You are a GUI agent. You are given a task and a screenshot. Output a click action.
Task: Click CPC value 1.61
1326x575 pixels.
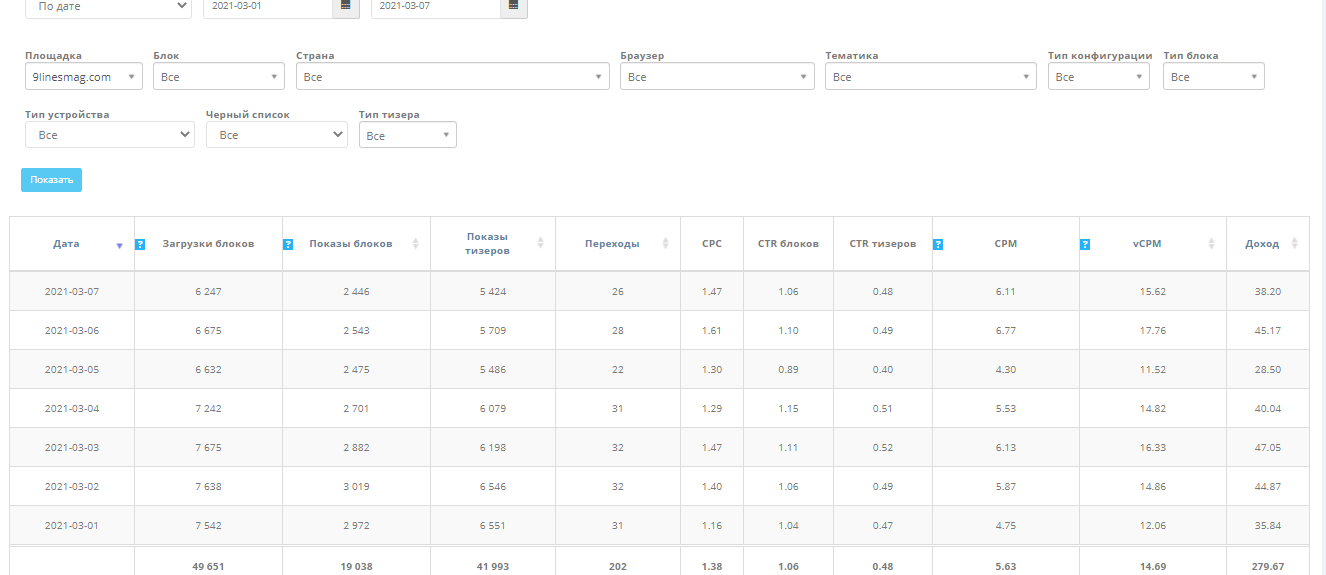point(712,331)
